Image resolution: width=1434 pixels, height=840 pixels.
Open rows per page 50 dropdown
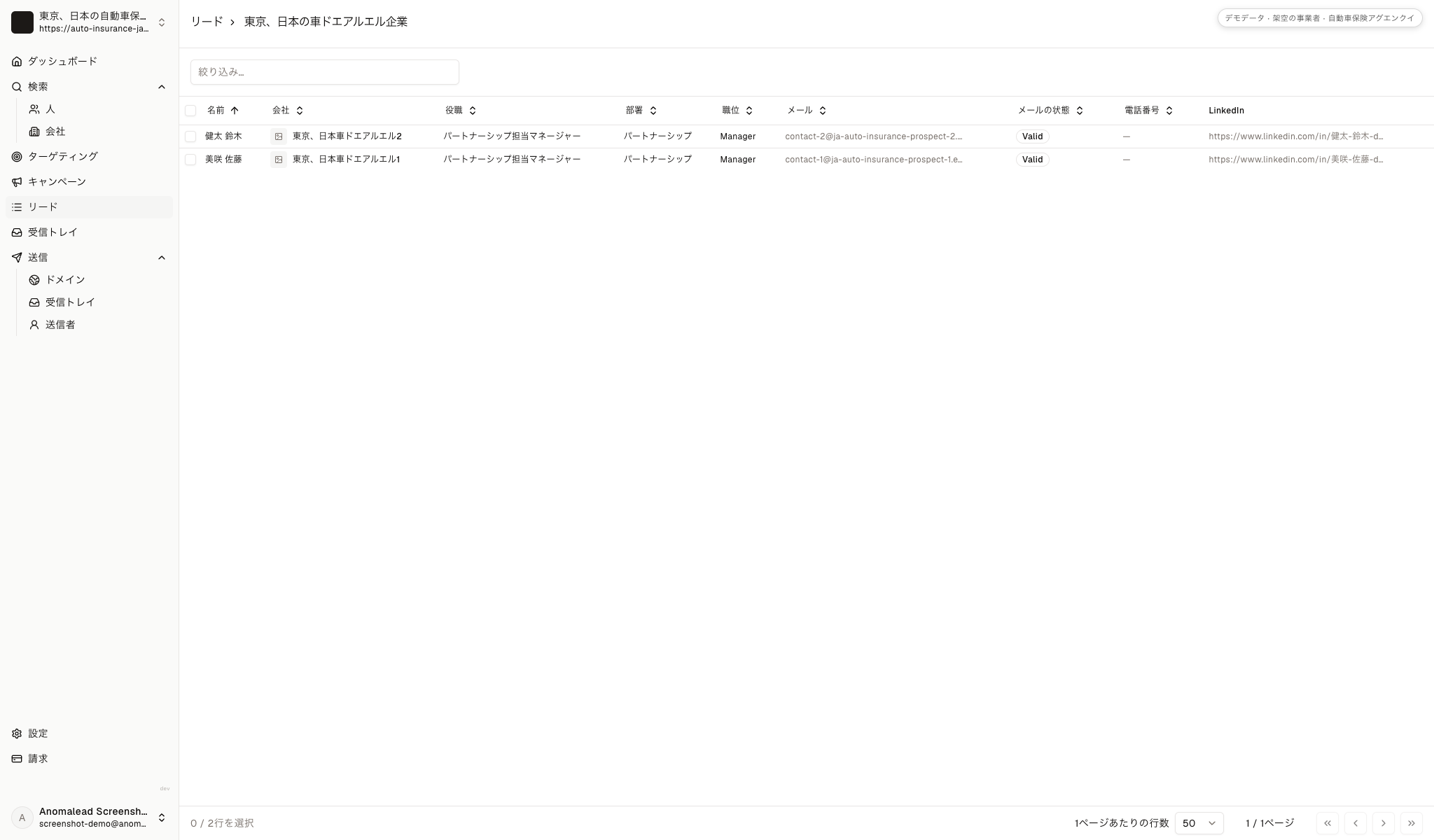[1199, 823]
